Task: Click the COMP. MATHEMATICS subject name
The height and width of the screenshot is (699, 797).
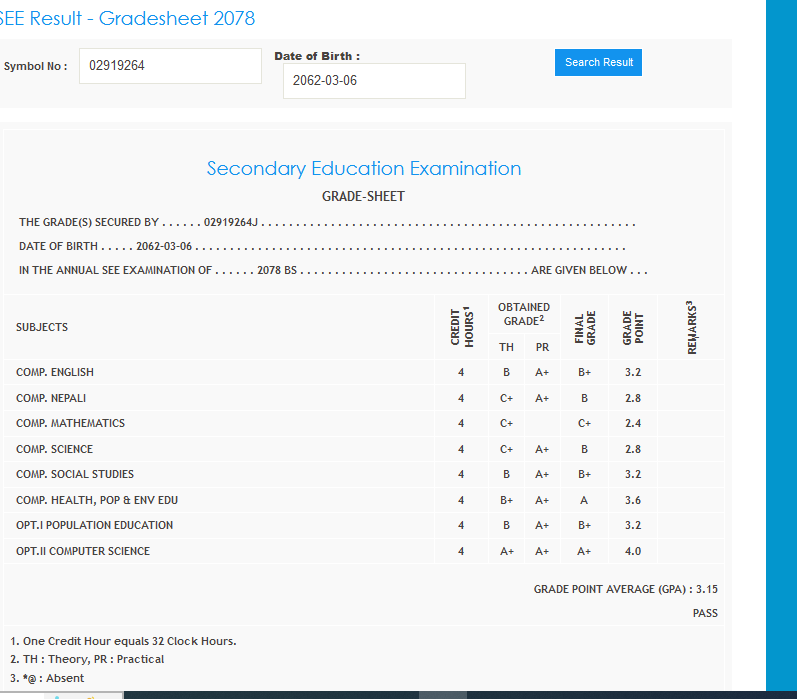Action: (x=70, y=423)
